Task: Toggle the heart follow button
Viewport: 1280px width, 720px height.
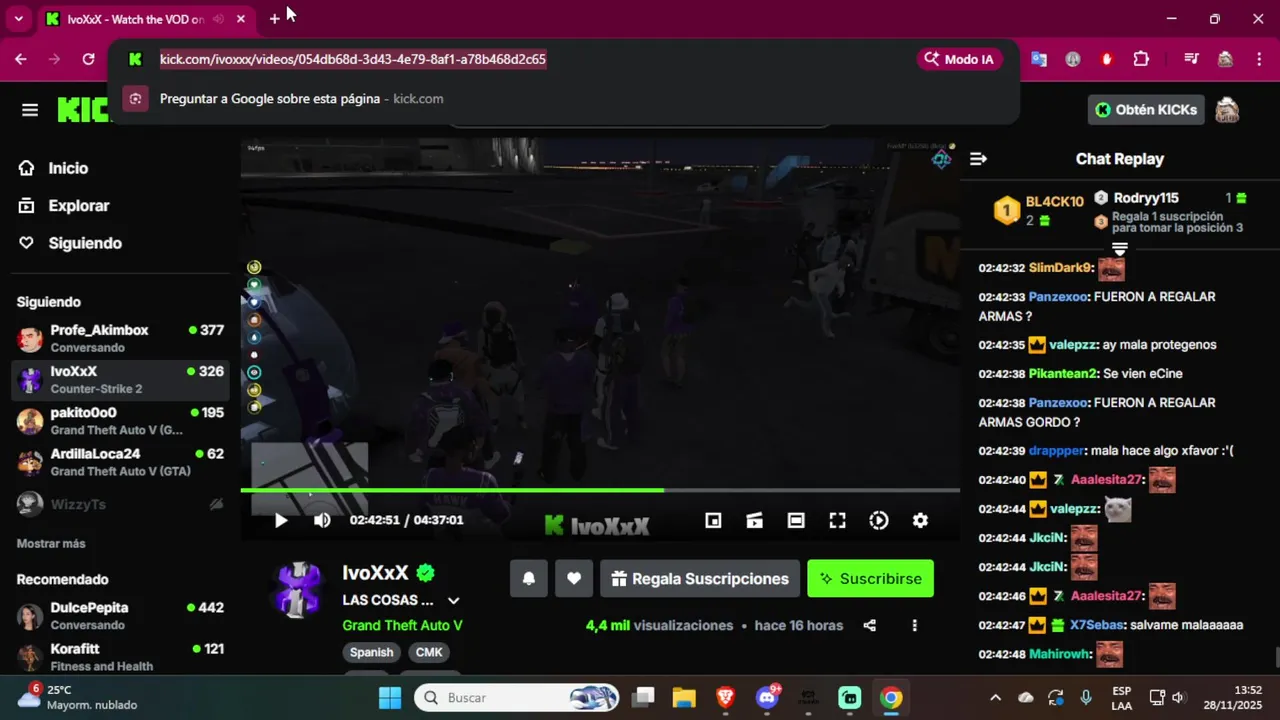Action: click(x=574, y=579)
